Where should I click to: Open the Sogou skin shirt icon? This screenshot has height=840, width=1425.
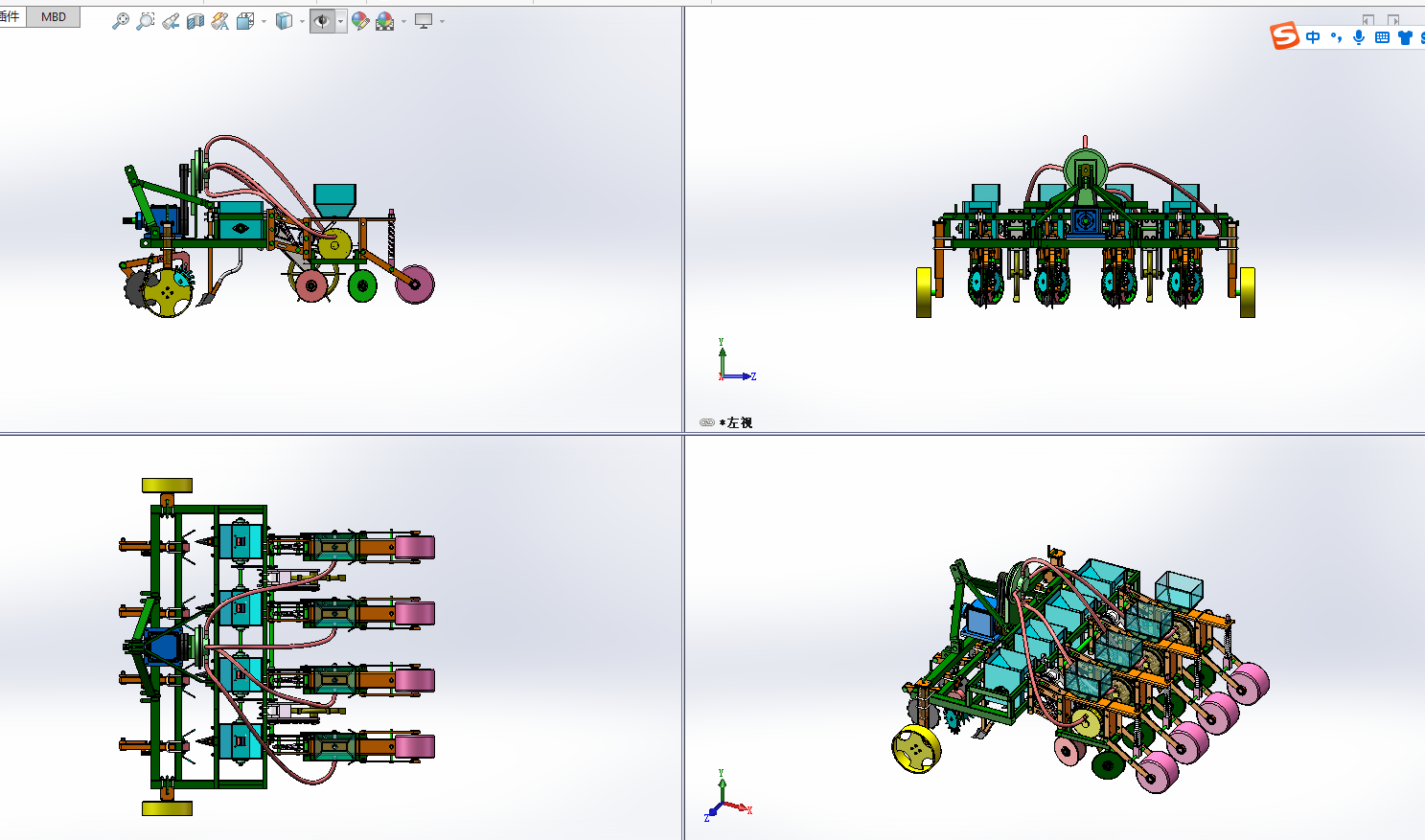coord(1405,37)
